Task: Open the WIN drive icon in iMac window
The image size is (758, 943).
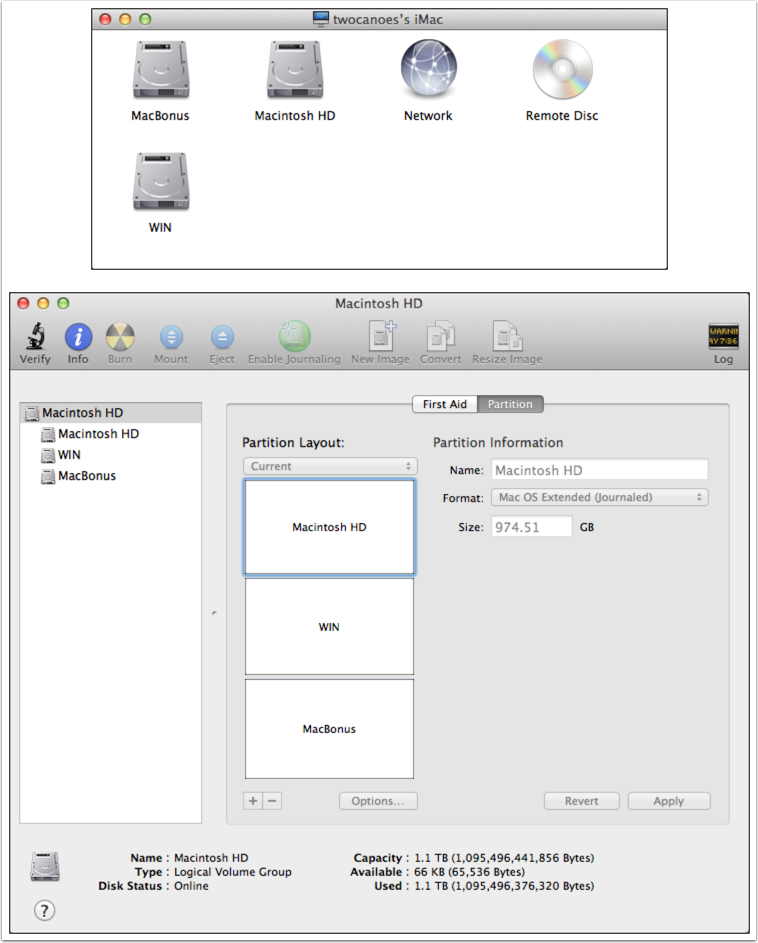Action: [161, 182]
